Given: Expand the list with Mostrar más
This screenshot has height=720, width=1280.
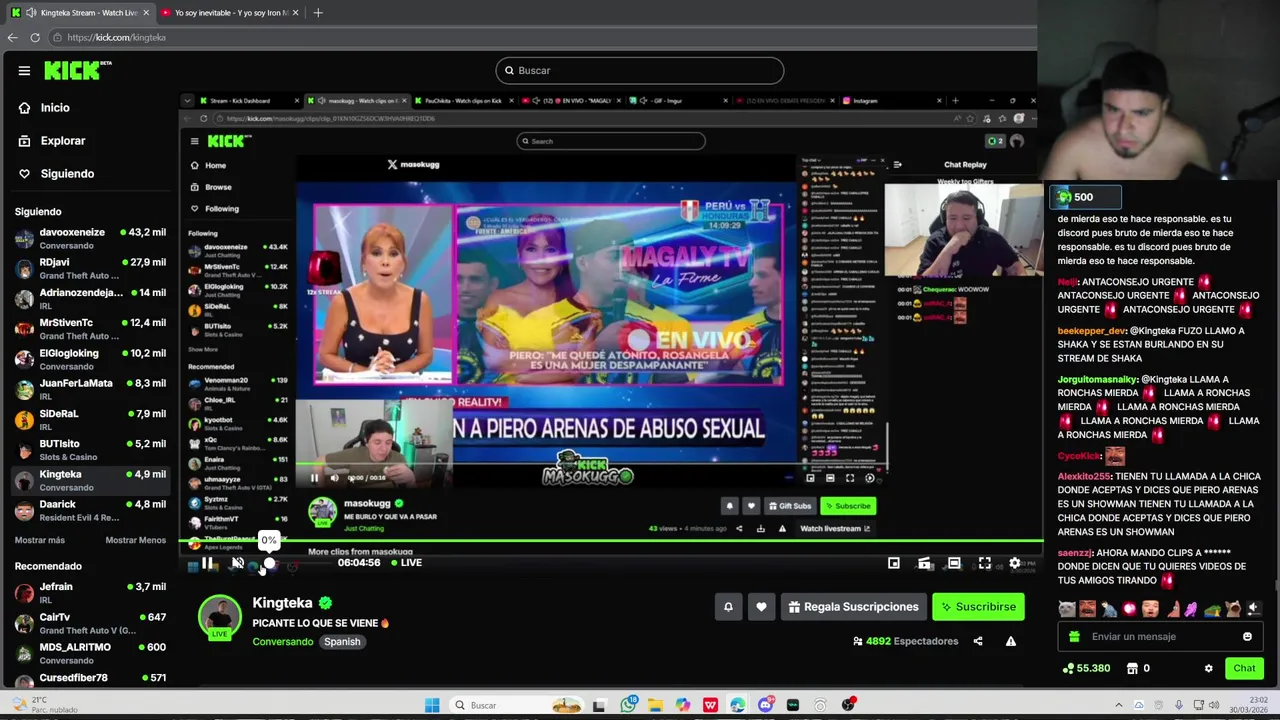Looking at the screenshot, I should 40,540.
